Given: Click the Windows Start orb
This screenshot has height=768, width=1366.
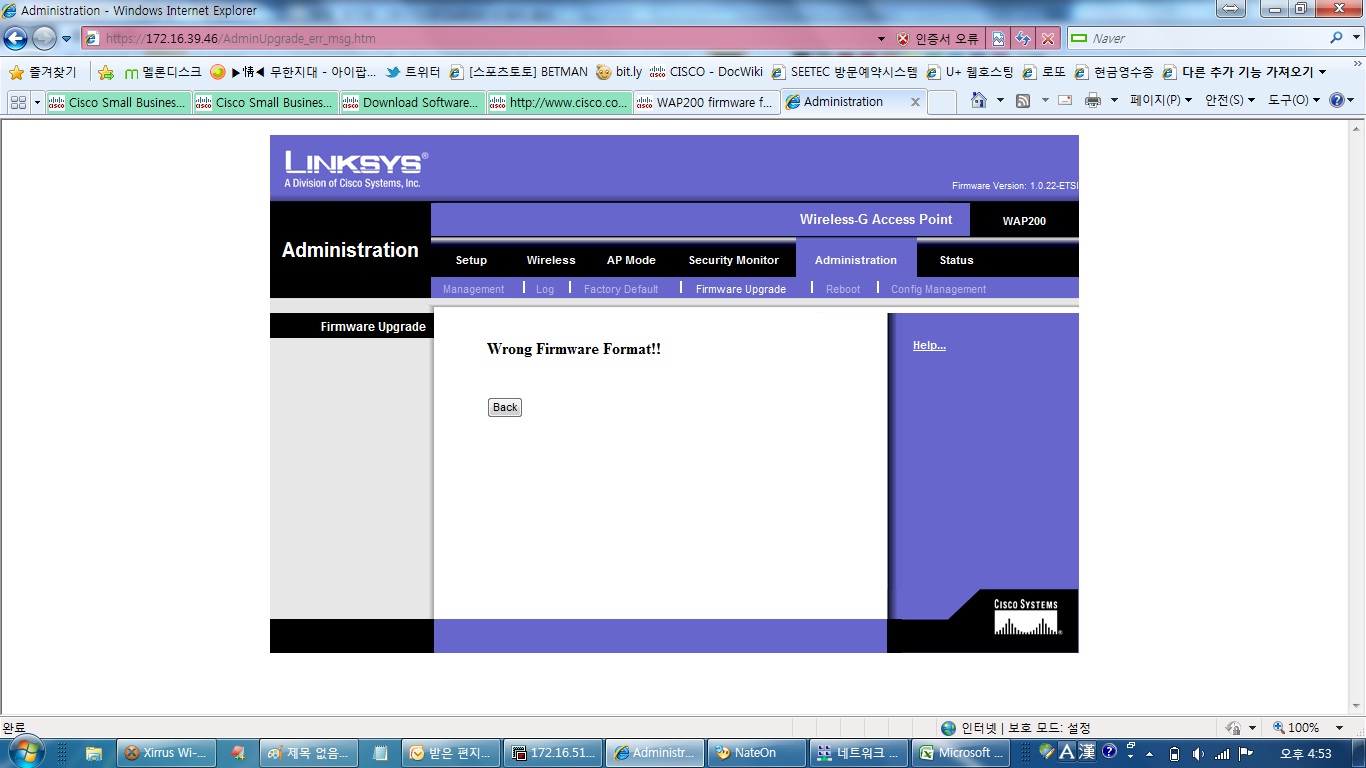Looking at the screenshot, I should pos(25,752).
